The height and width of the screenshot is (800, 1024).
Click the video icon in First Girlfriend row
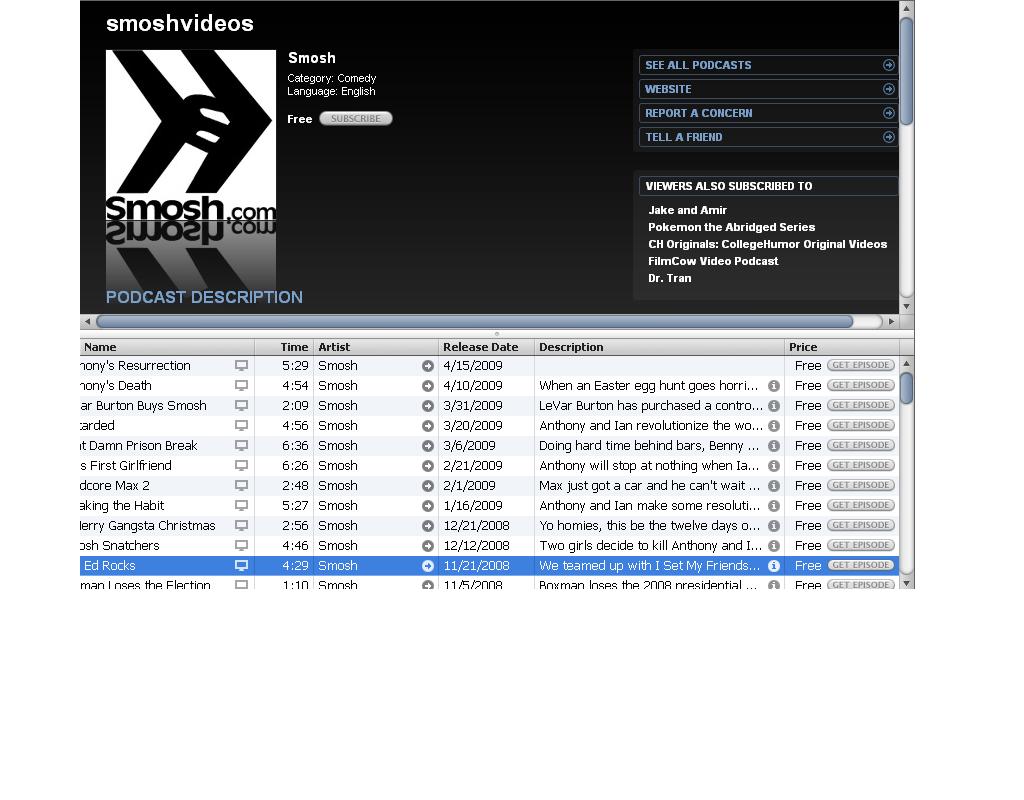tap(241, 466)
